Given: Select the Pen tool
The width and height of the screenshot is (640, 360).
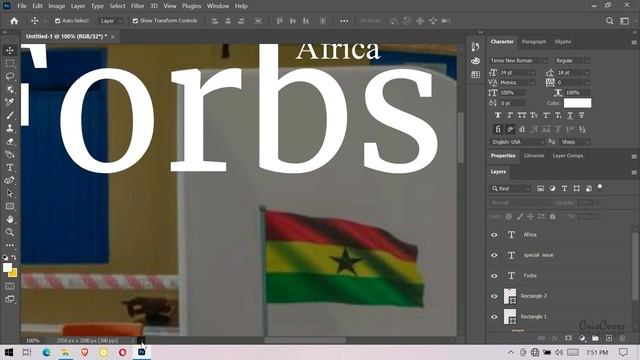Looking at the screenshot, I should tap(10, 180).
